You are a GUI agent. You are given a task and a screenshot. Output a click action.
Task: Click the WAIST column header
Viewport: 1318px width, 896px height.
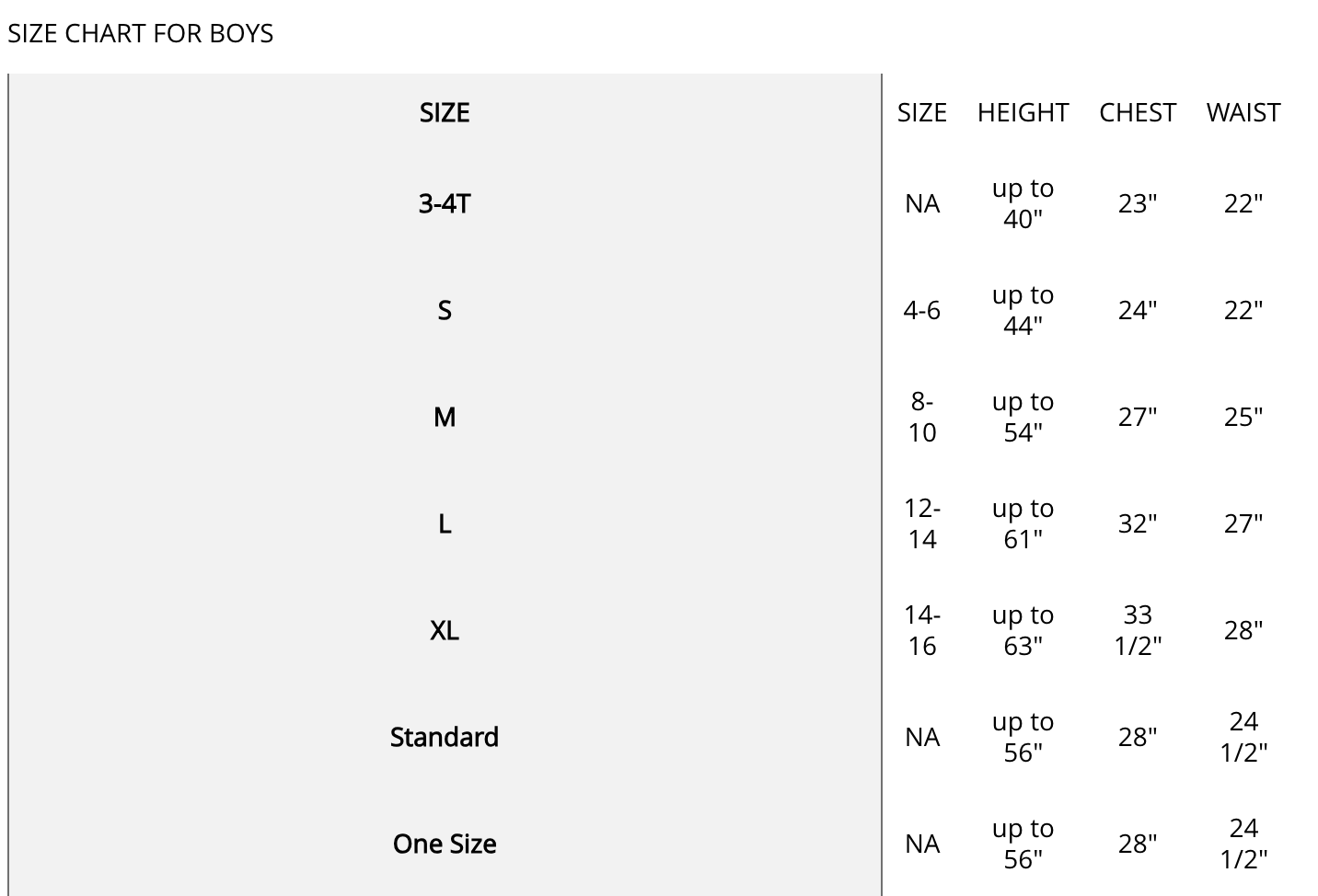tap(1243, 112)
